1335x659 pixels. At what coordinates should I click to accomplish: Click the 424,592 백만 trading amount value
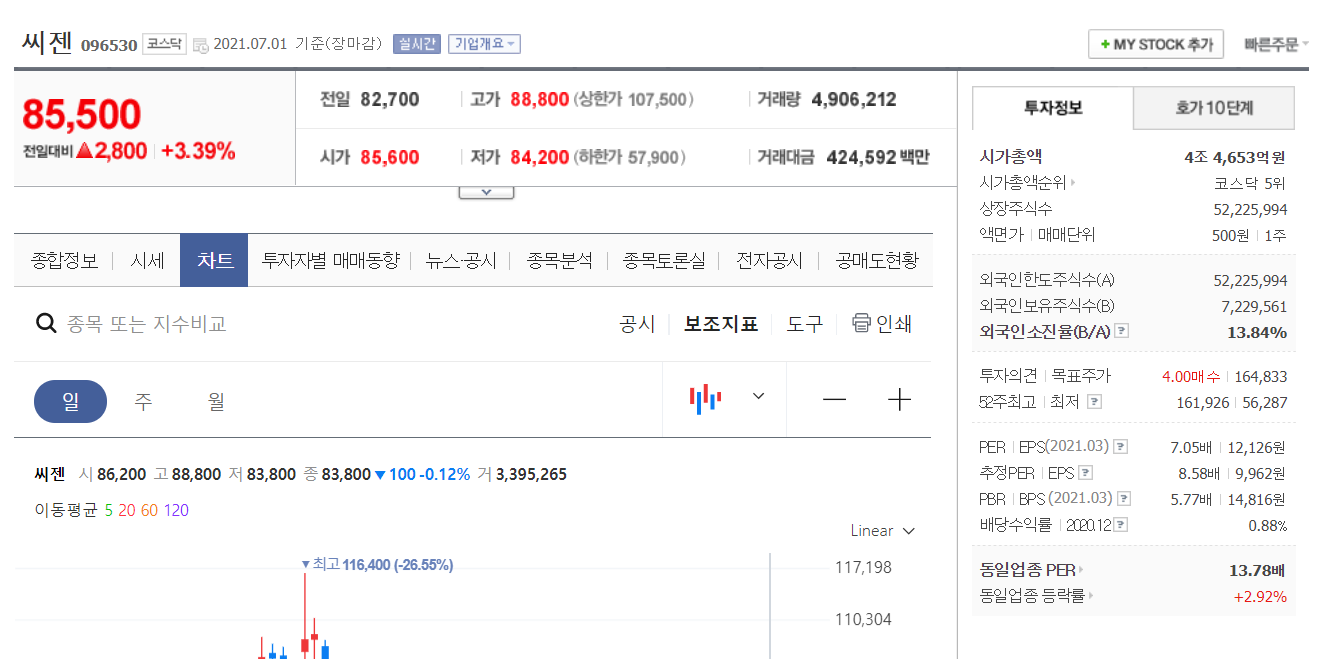pyautogui.click(x=877, y=157)
